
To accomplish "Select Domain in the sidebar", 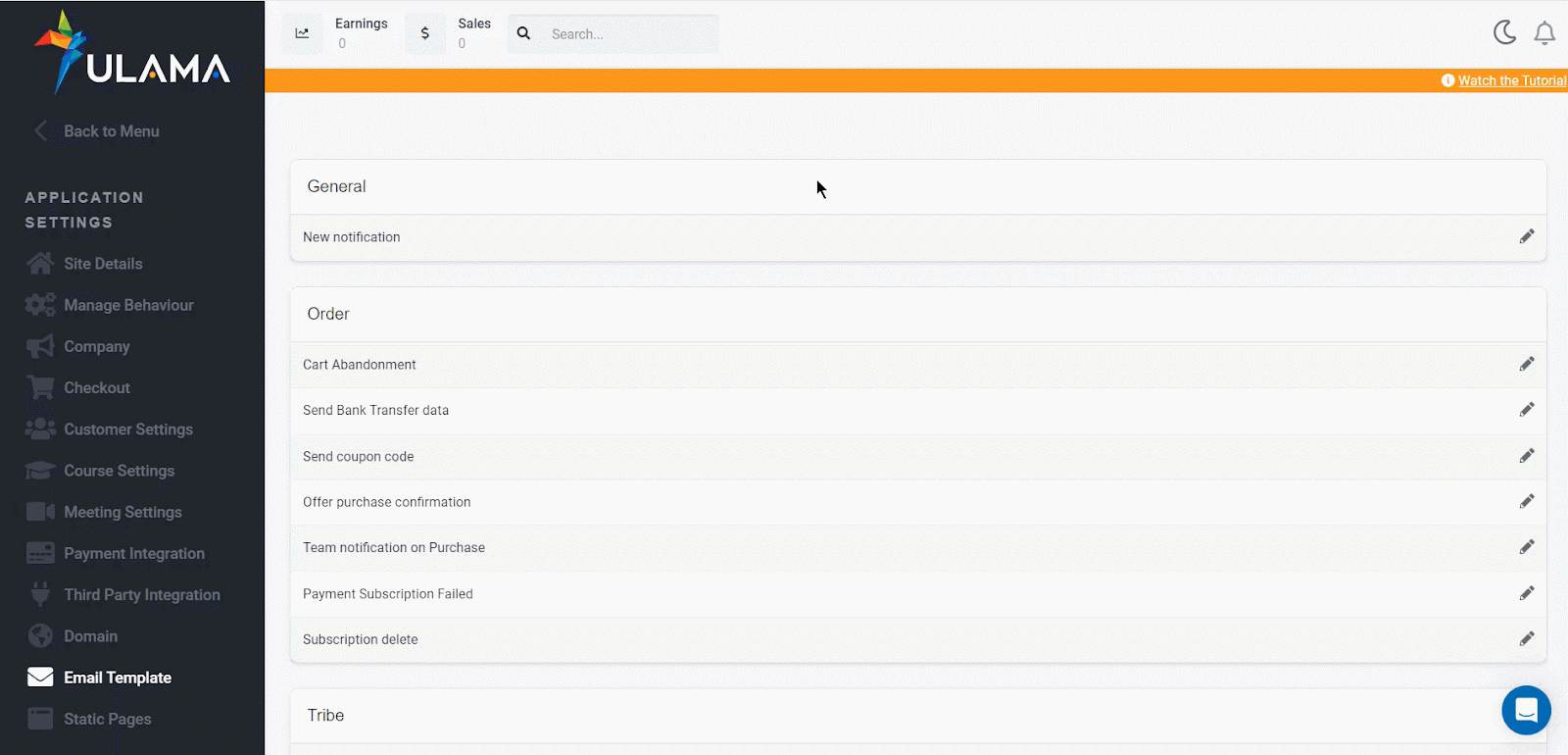I will (90, 636).
